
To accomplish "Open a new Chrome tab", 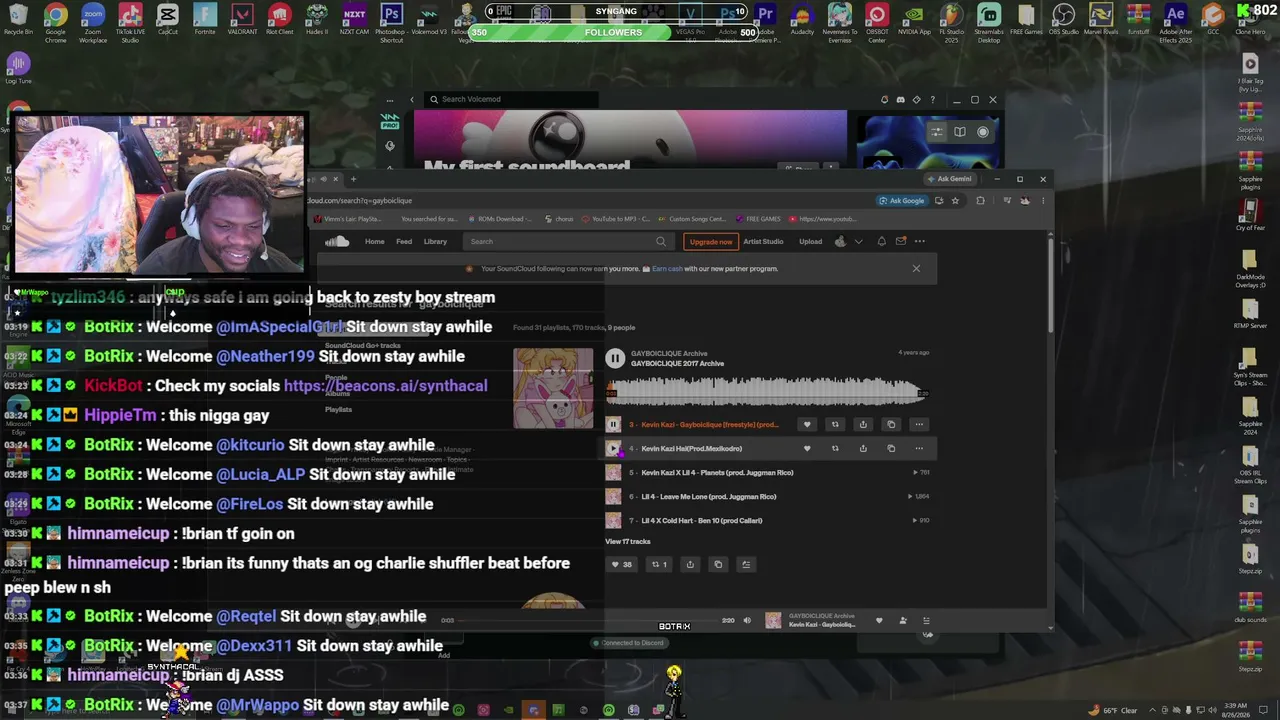I will coord(353,179).
